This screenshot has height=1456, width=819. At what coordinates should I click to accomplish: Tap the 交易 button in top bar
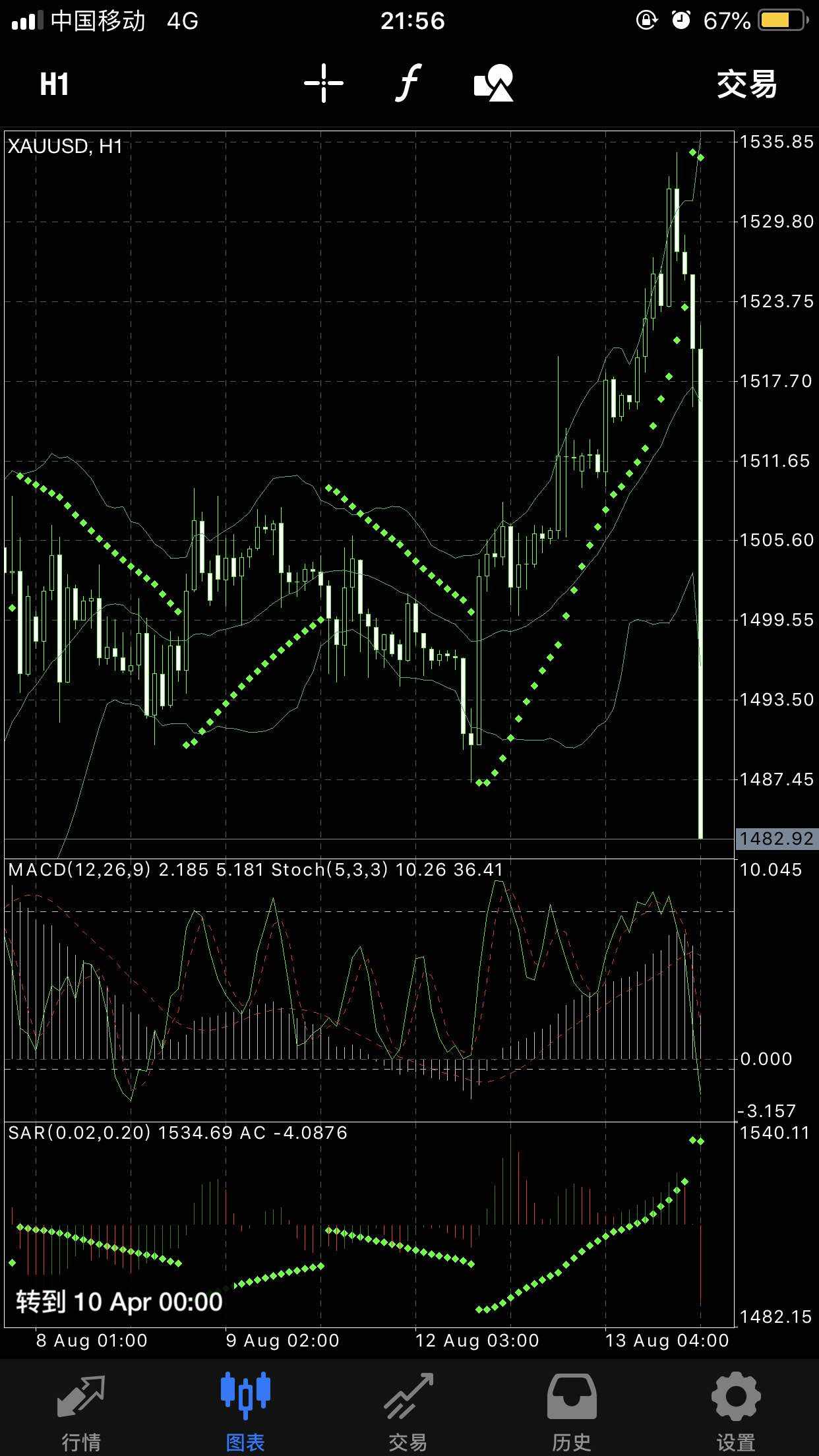tap(747, 84)
